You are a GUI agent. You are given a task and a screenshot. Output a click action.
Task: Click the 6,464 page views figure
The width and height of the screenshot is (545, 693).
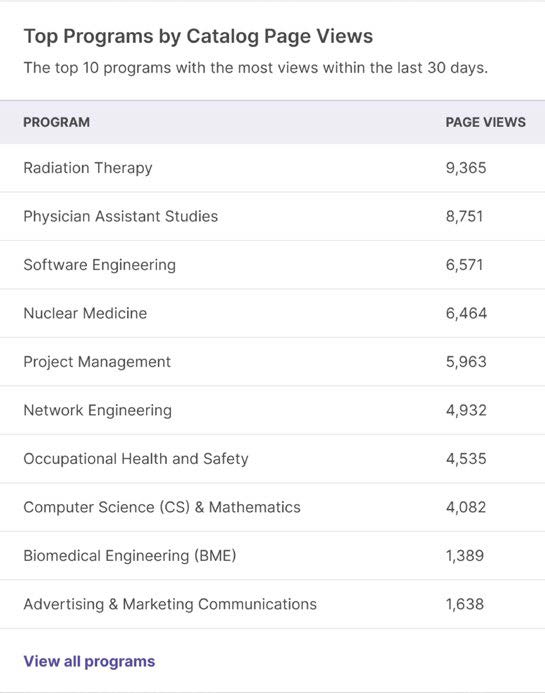click(466, 313)
